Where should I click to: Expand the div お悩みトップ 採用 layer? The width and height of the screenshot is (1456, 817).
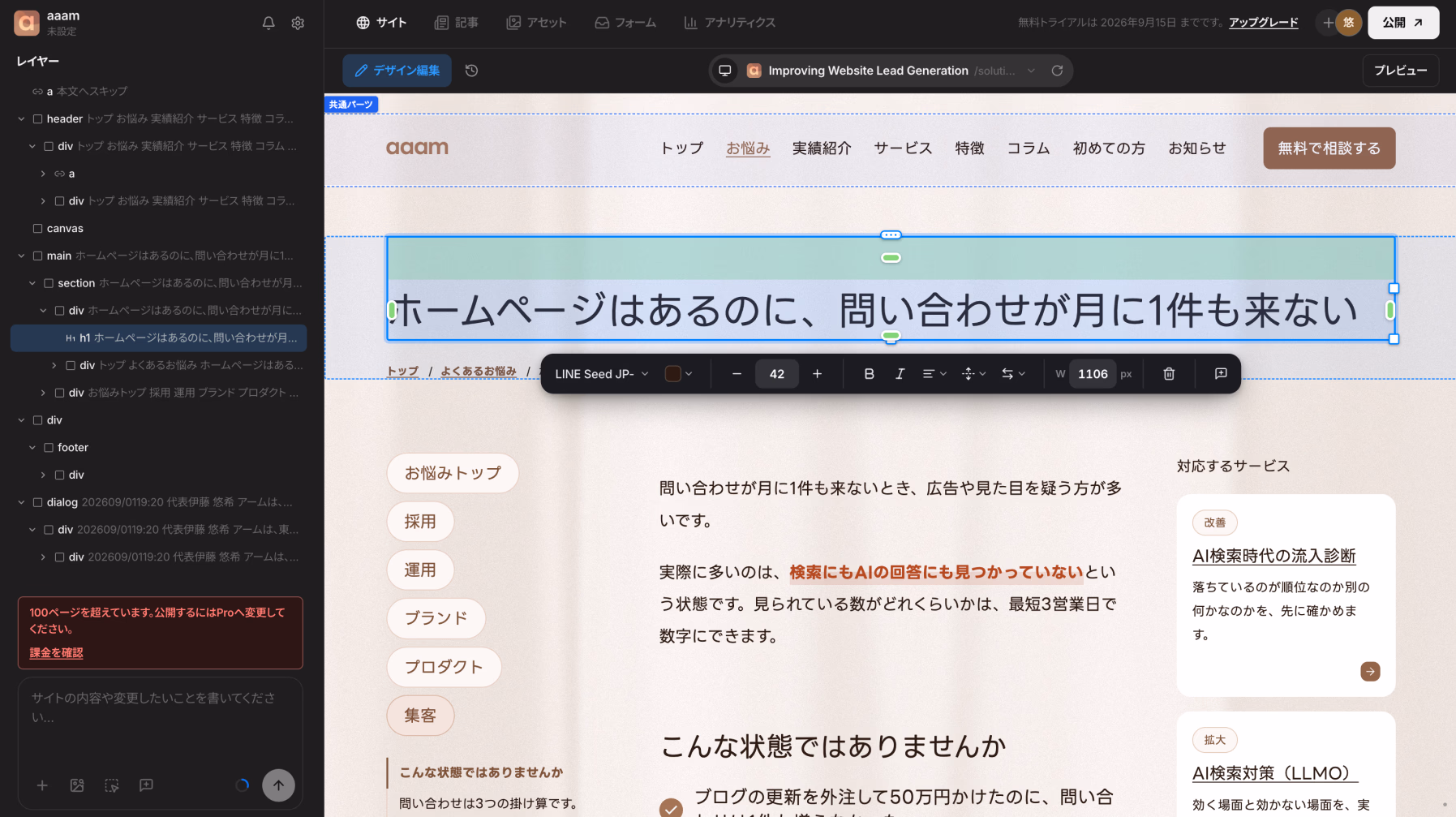click(x=43, y=393)
